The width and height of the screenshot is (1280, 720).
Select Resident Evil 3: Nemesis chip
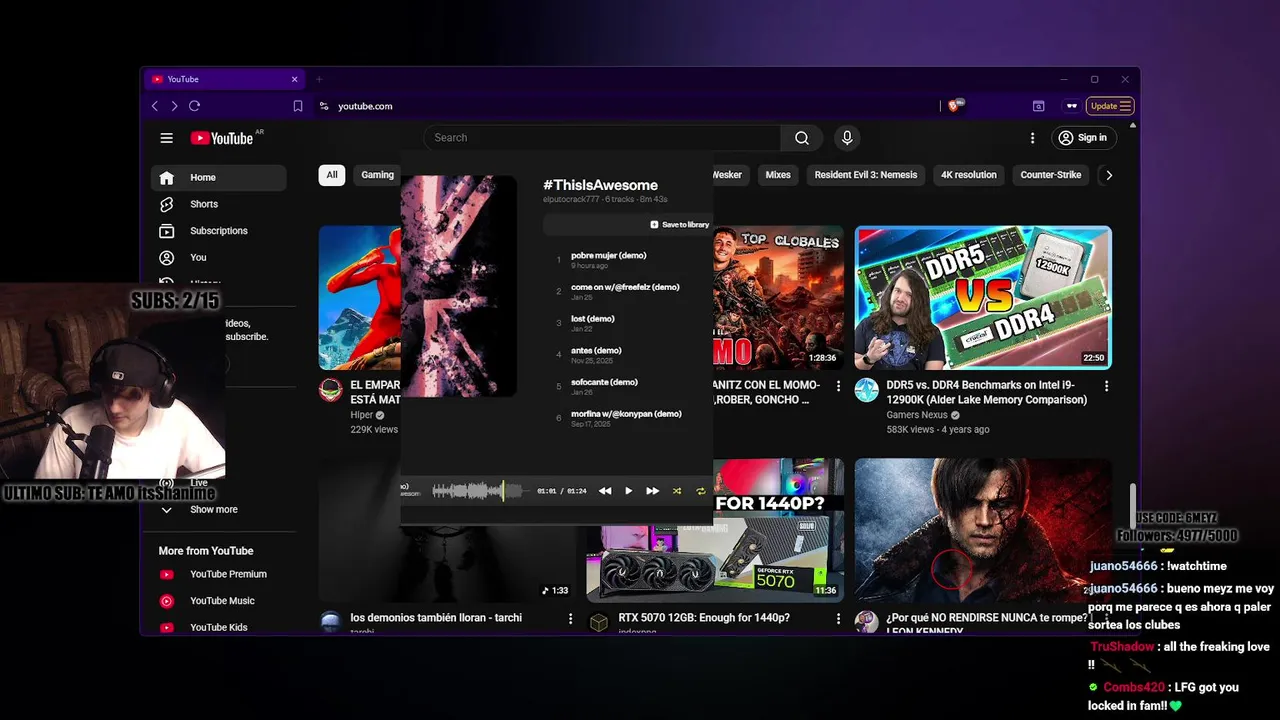click(x=866, y=175)
